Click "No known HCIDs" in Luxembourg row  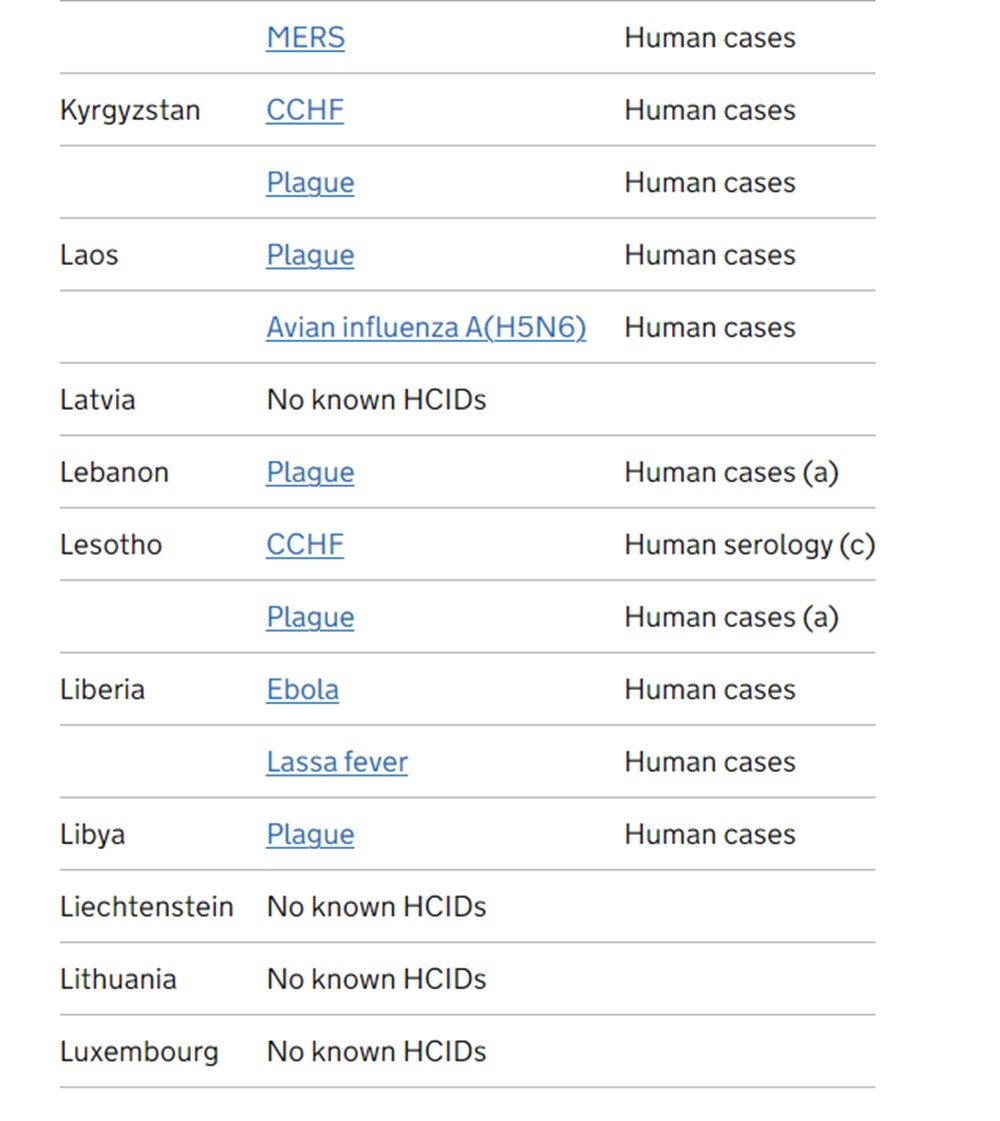coord(376,1052)
